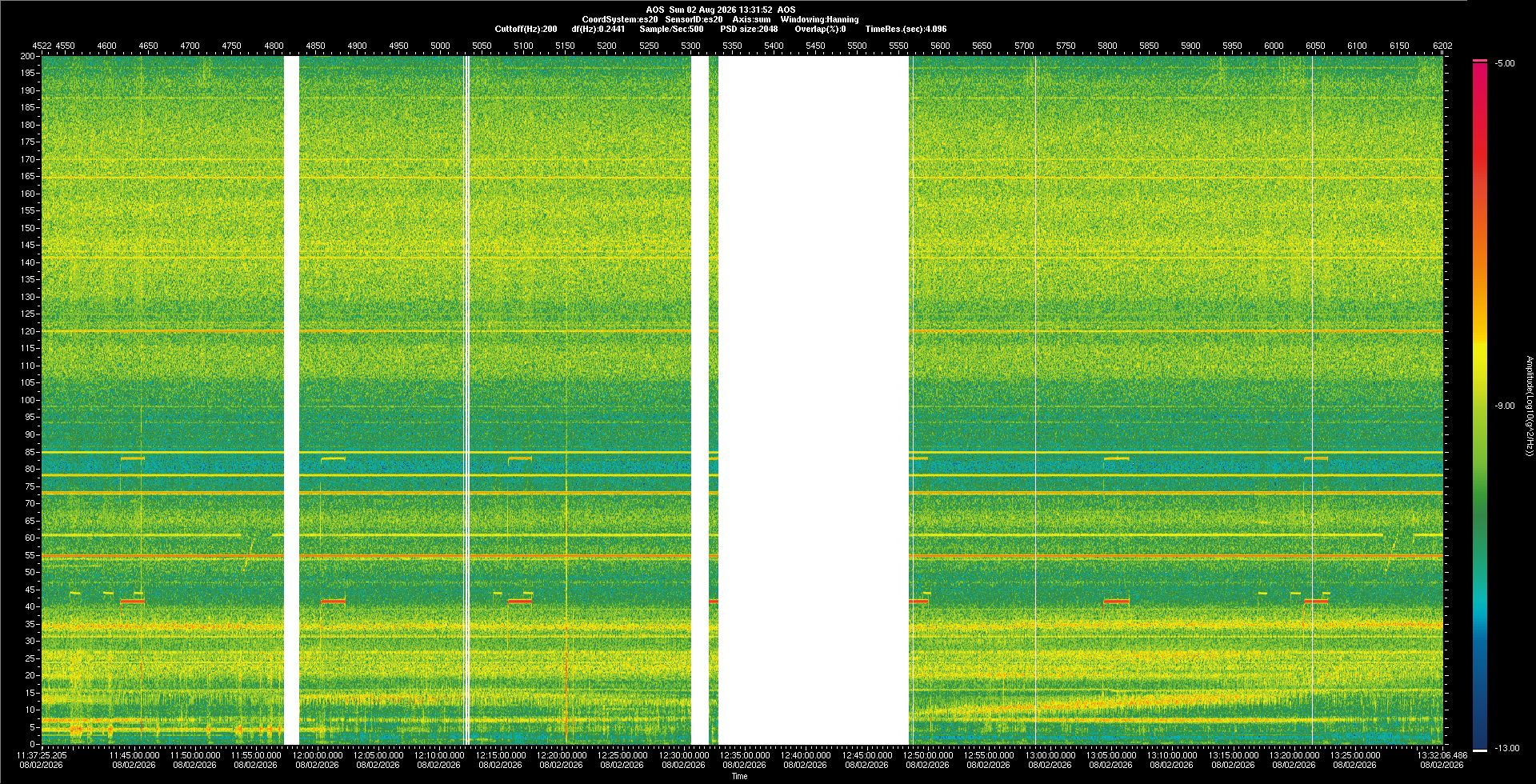Click the AOS date title at top
The image size is (1536, 784).
tap(721, 10)
